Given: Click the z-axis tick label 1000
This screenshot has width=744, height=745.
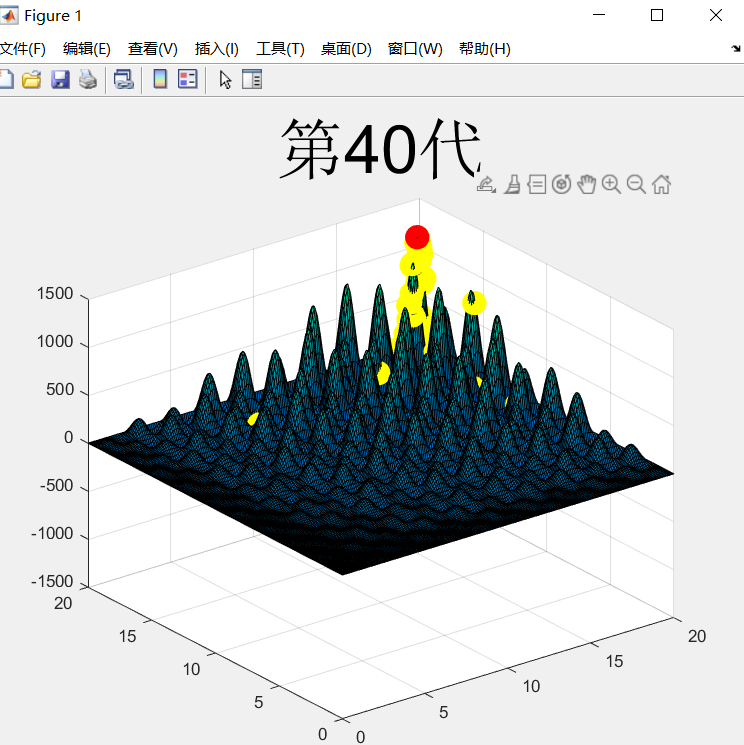Looking at the screenshot, I should [55, 342].
